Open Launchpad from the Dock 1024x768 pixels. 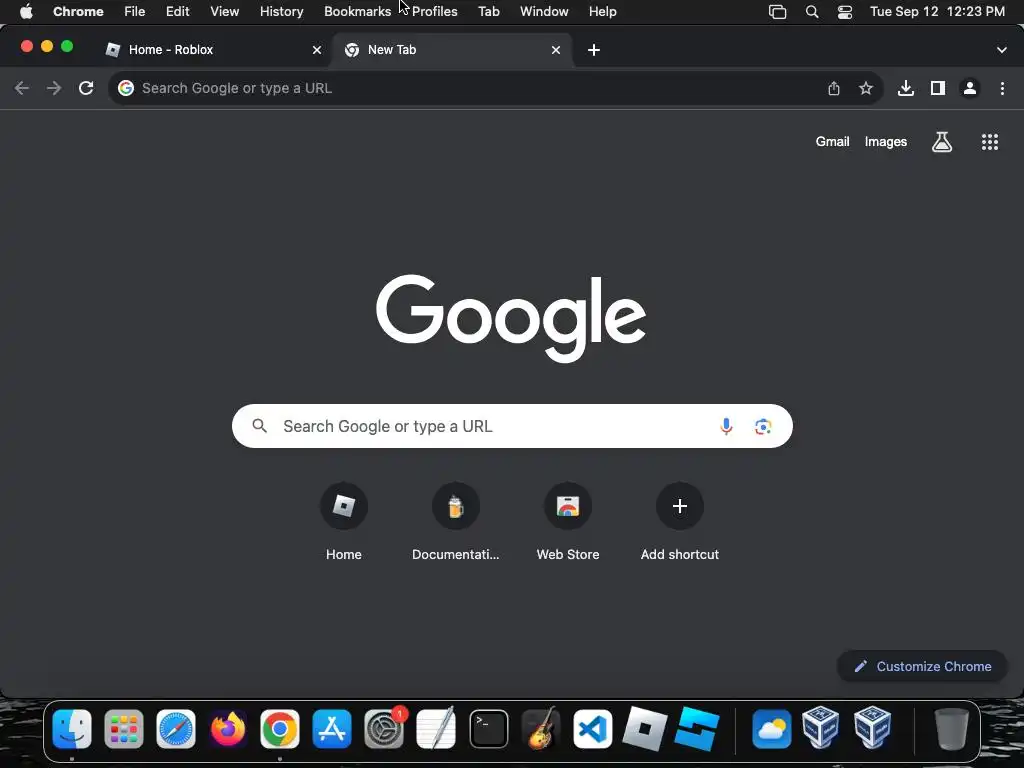(x=123, y=729)
